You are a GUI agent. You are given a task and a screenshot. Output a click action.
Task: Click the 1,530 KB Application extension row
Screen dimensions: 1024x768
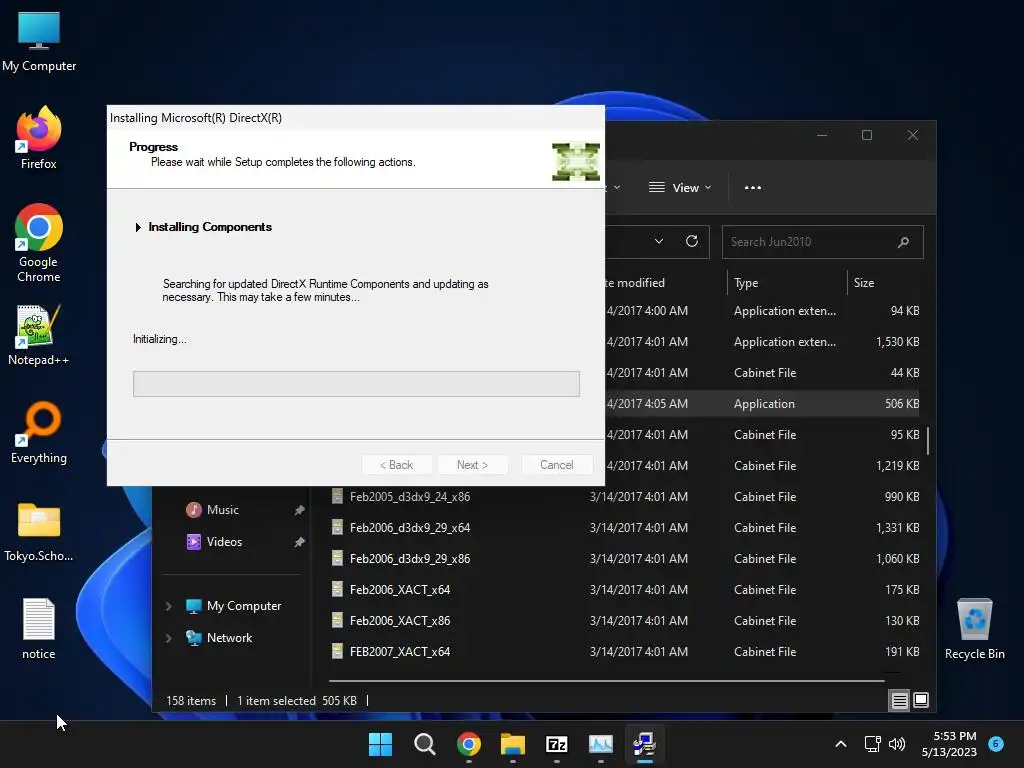(763, 342)
